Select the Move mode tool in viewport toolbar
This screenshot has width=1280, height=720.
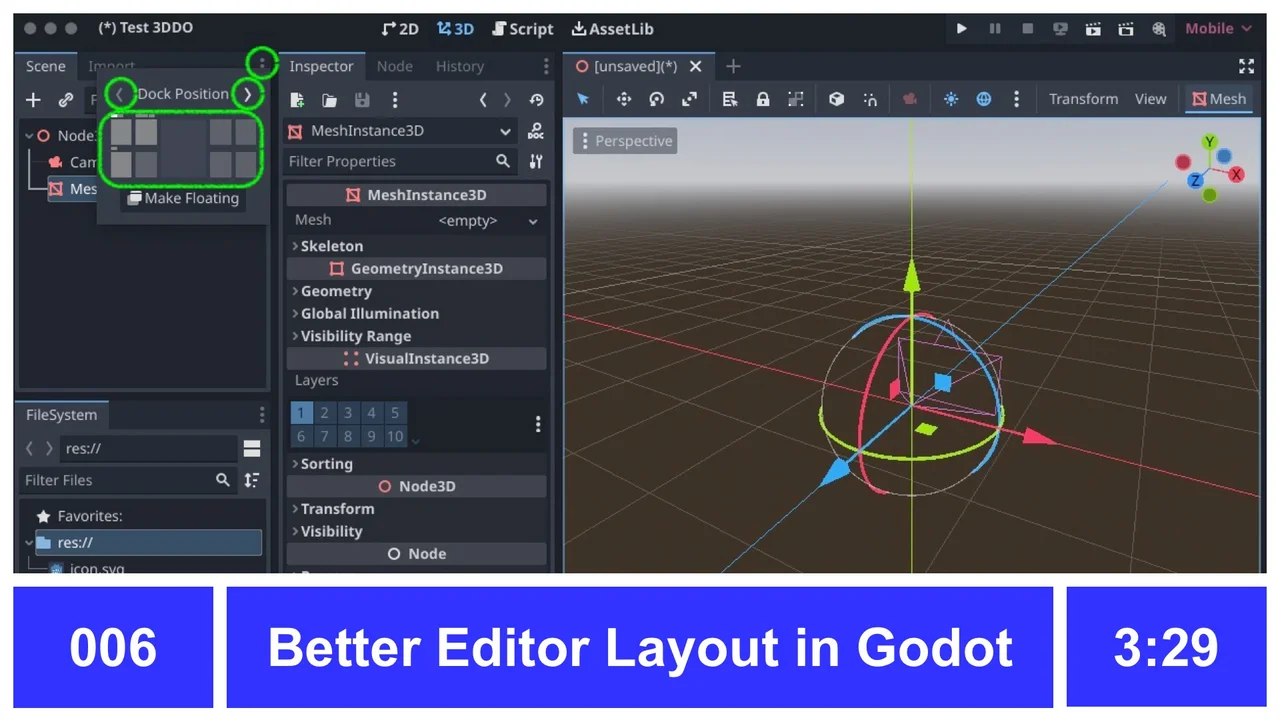point(624,99)
